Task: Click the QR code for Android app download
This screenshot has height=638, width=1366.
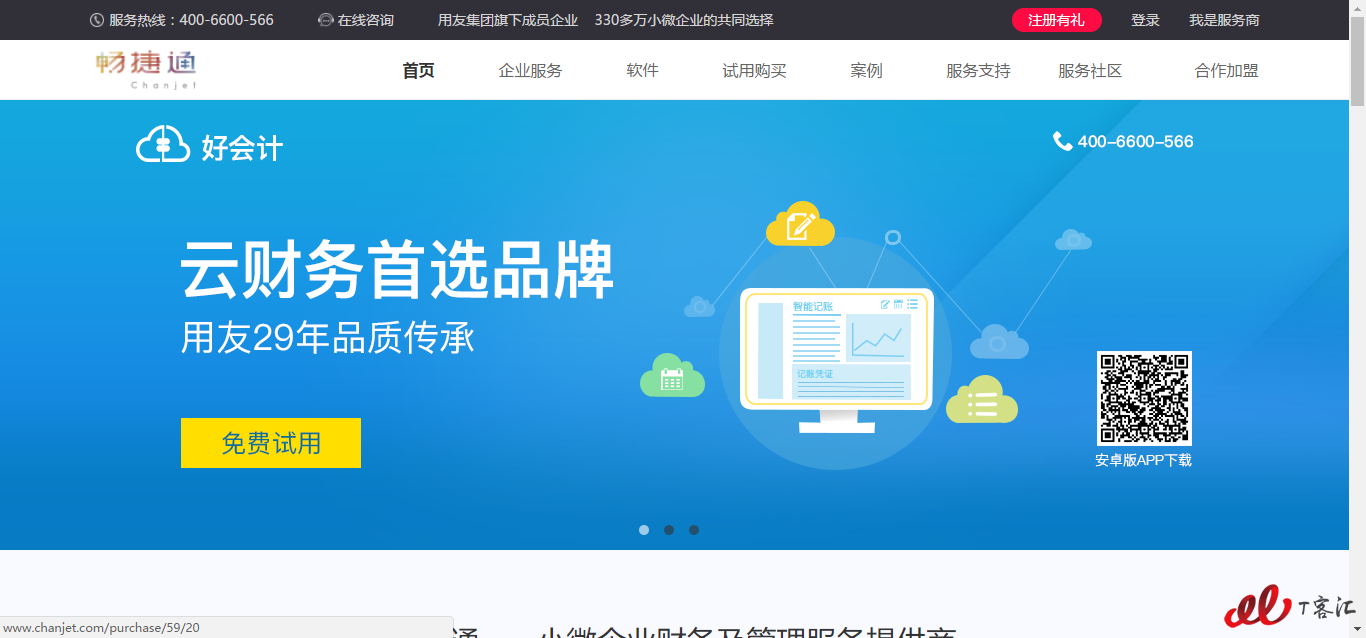Action: (x=1144, y=398)
